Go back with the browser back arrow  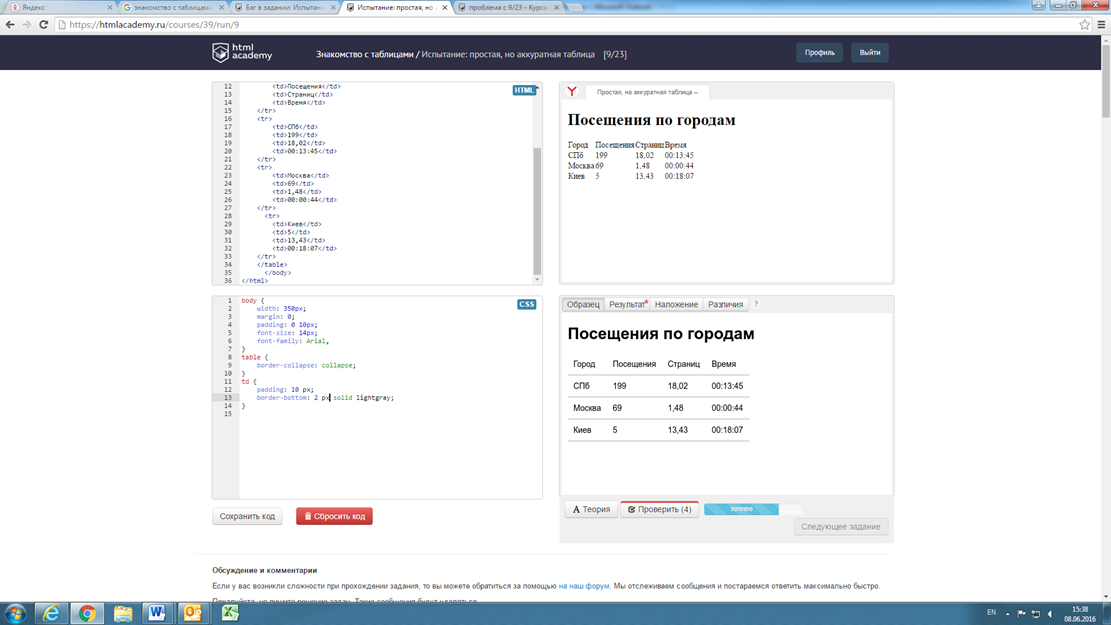[10, 25]
